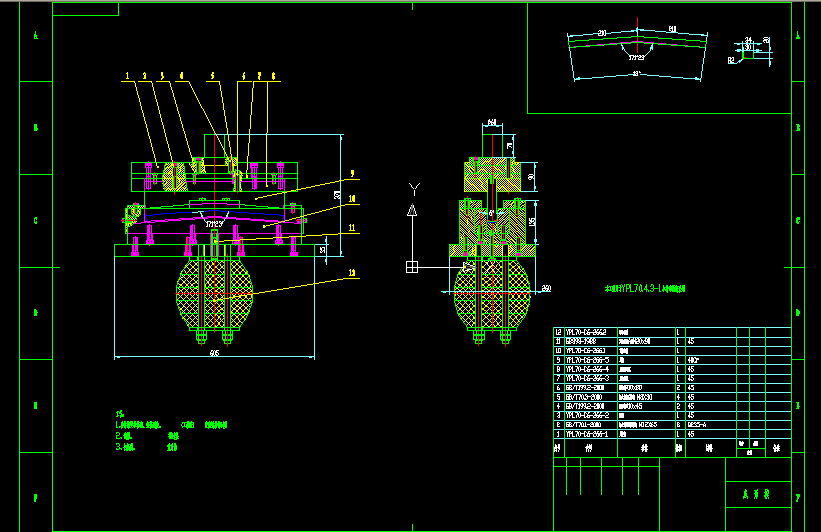The width and height of the screenshot is (821, 532).
Task: Select the YPL70.4.3-1 green annotation text
Action: pyautogui.click(x=645, y=289)
